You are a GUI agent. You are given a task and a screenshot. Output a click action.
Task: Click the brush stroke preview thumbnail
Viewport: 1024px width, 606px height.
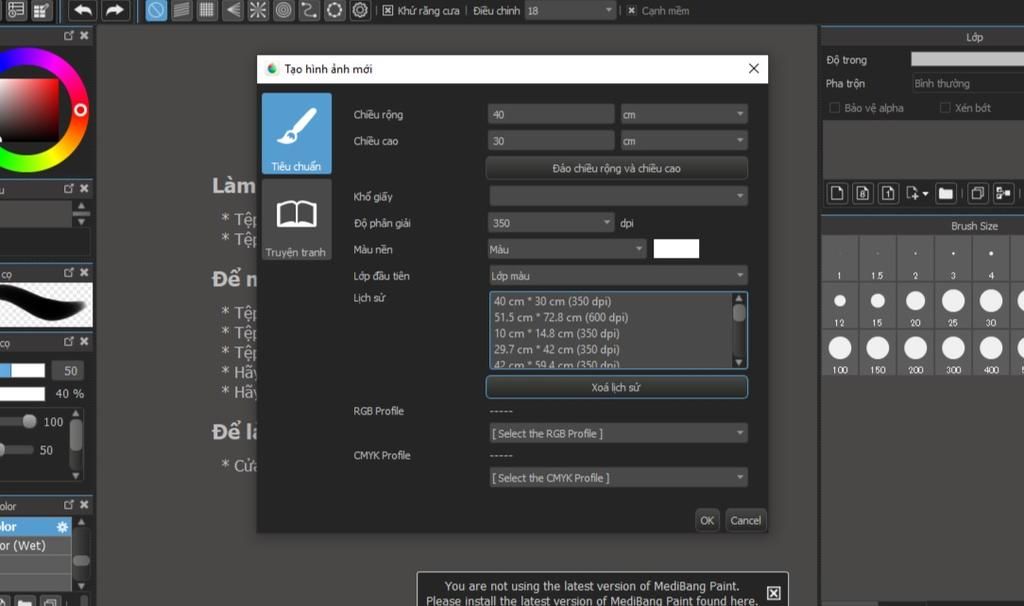point(46,304)
